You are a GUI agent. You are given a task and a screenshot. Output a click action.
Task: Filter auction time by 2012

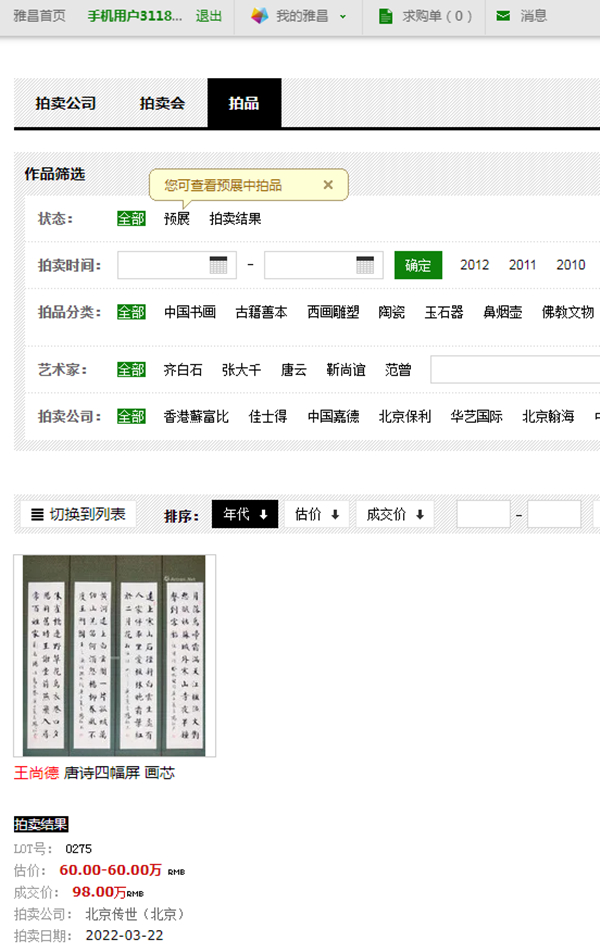(474, 265)
